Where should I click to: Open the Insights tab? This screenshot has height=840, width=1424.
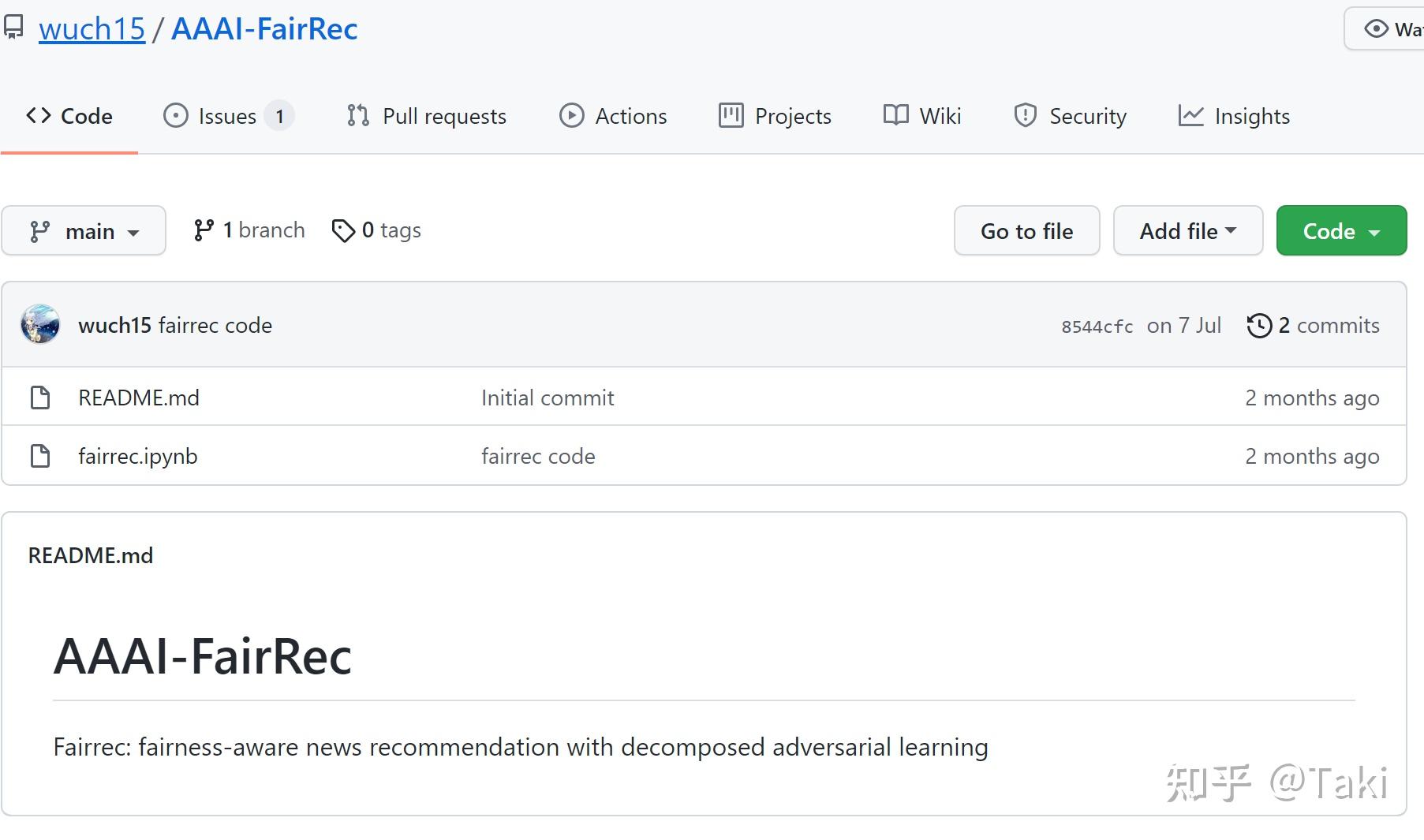click(x=1234, y=116)
